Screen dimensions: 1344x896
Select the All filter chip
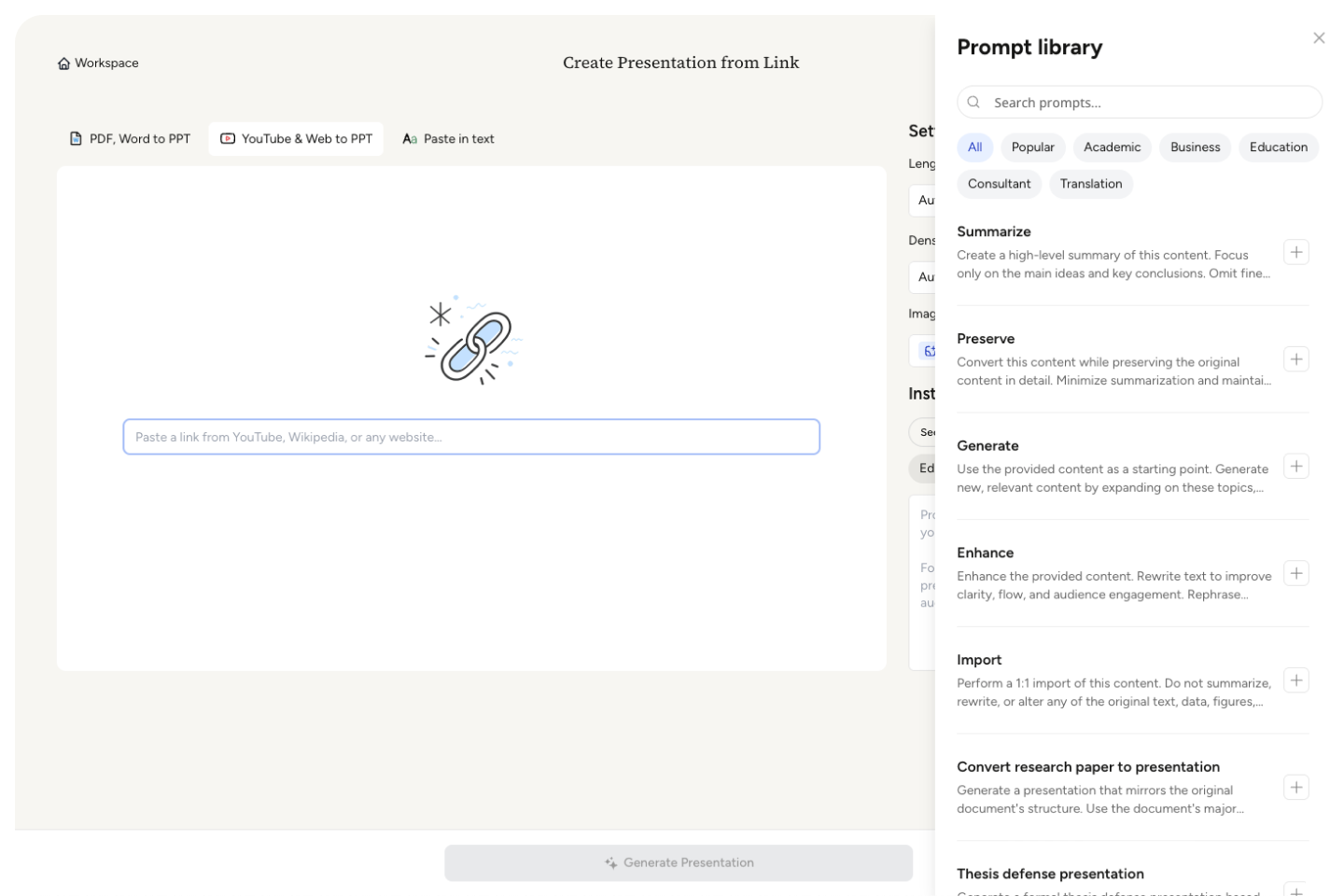974,147
